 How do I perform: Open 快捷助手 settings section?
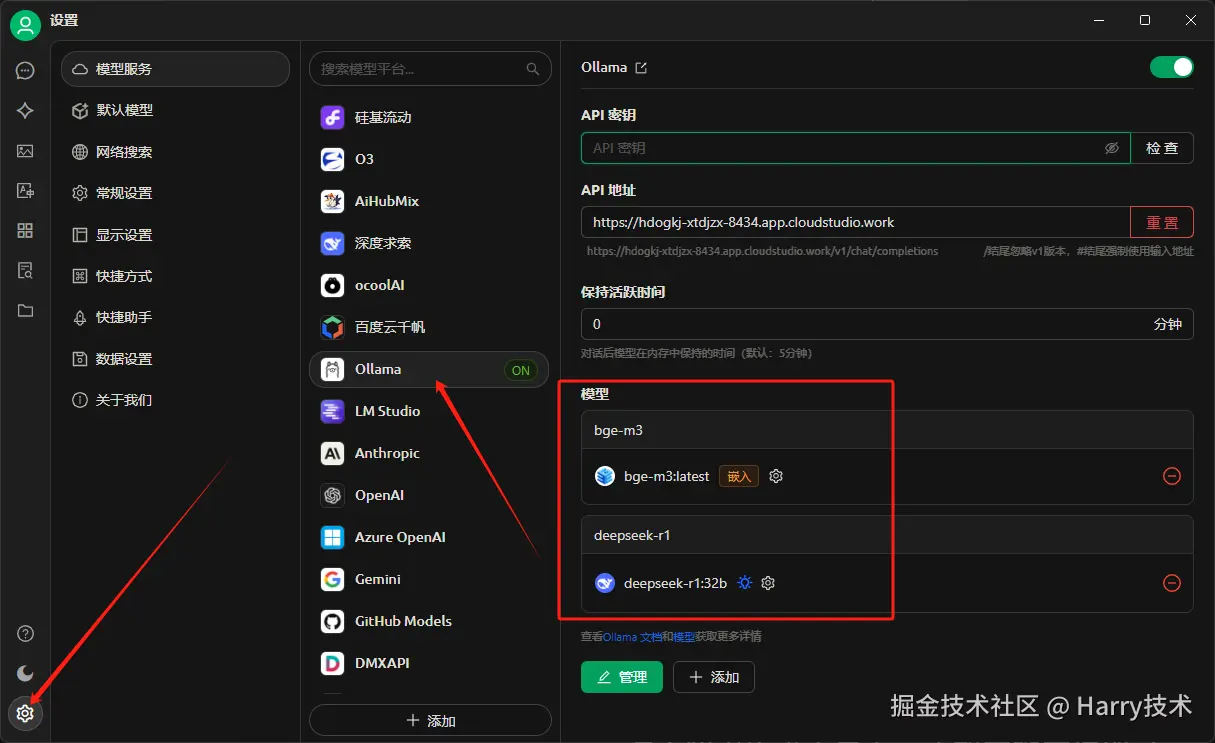(175, 317)
